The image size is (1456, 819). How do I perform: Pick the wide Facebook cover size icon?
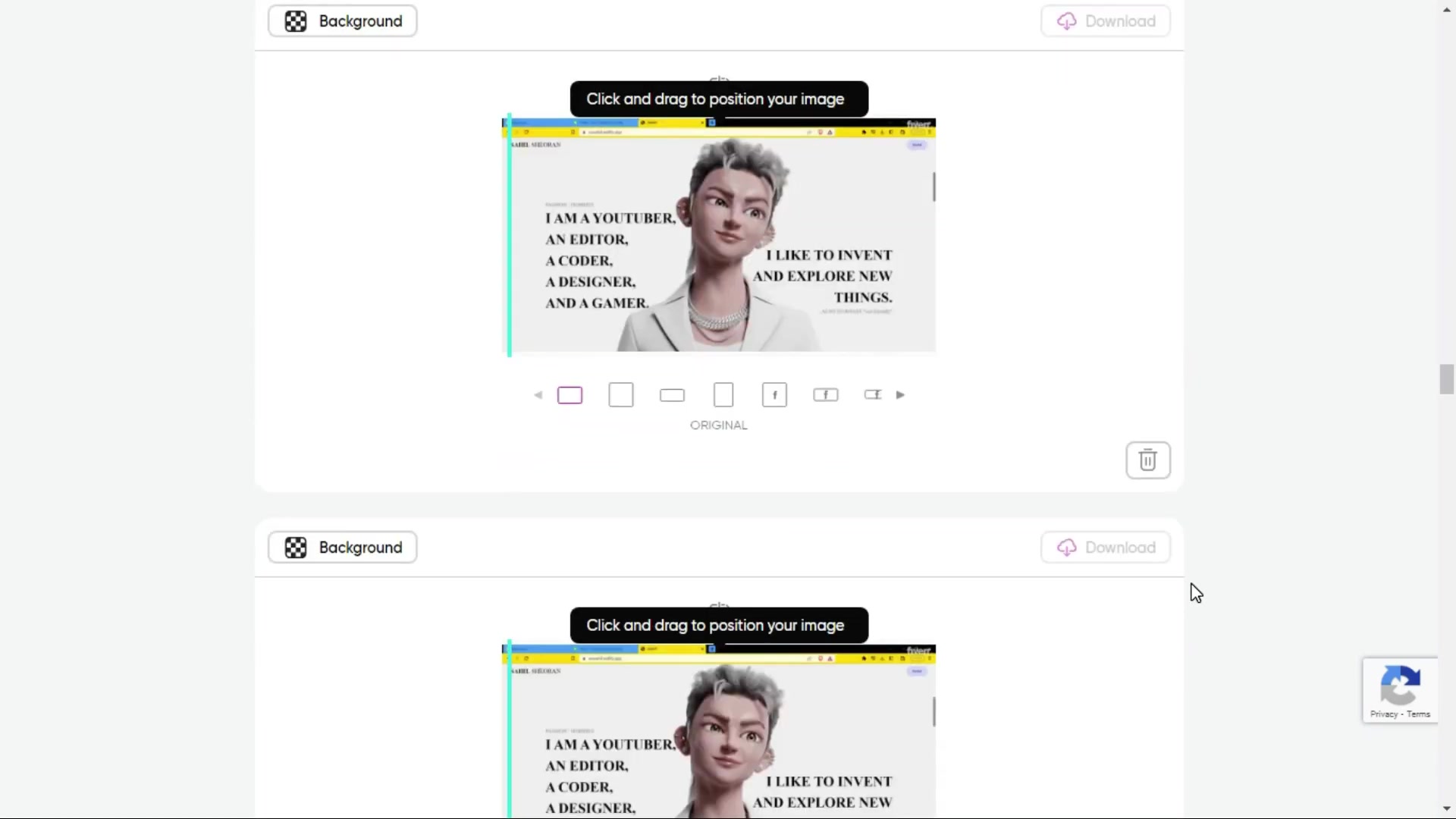click(x=826, y=395)
